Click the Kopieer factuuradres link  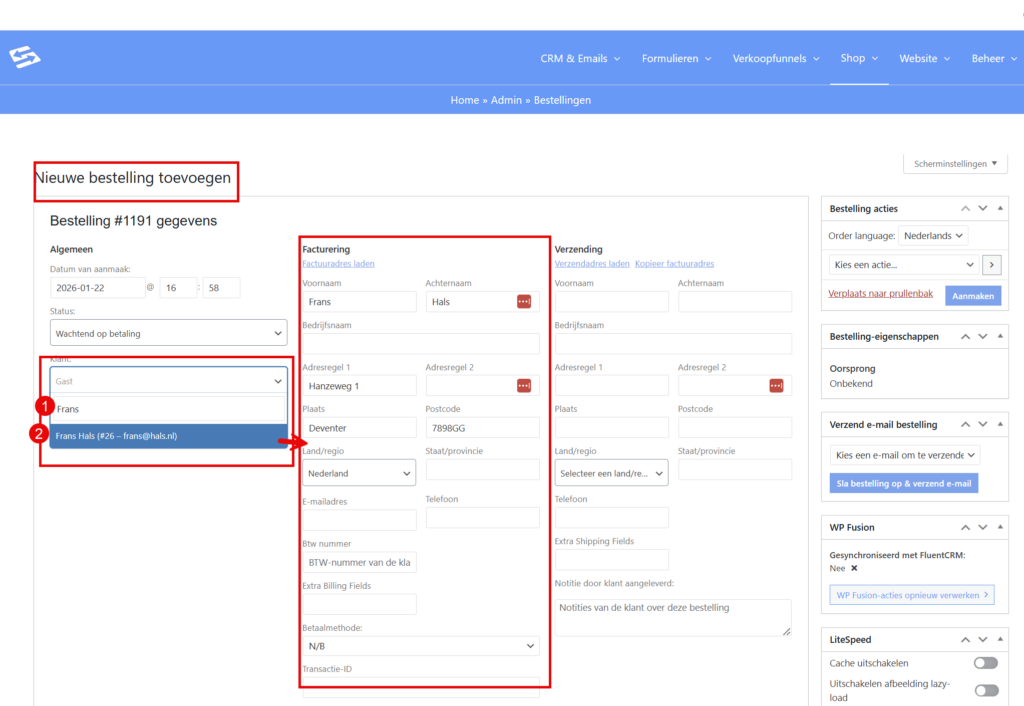[x=674, y=264]
